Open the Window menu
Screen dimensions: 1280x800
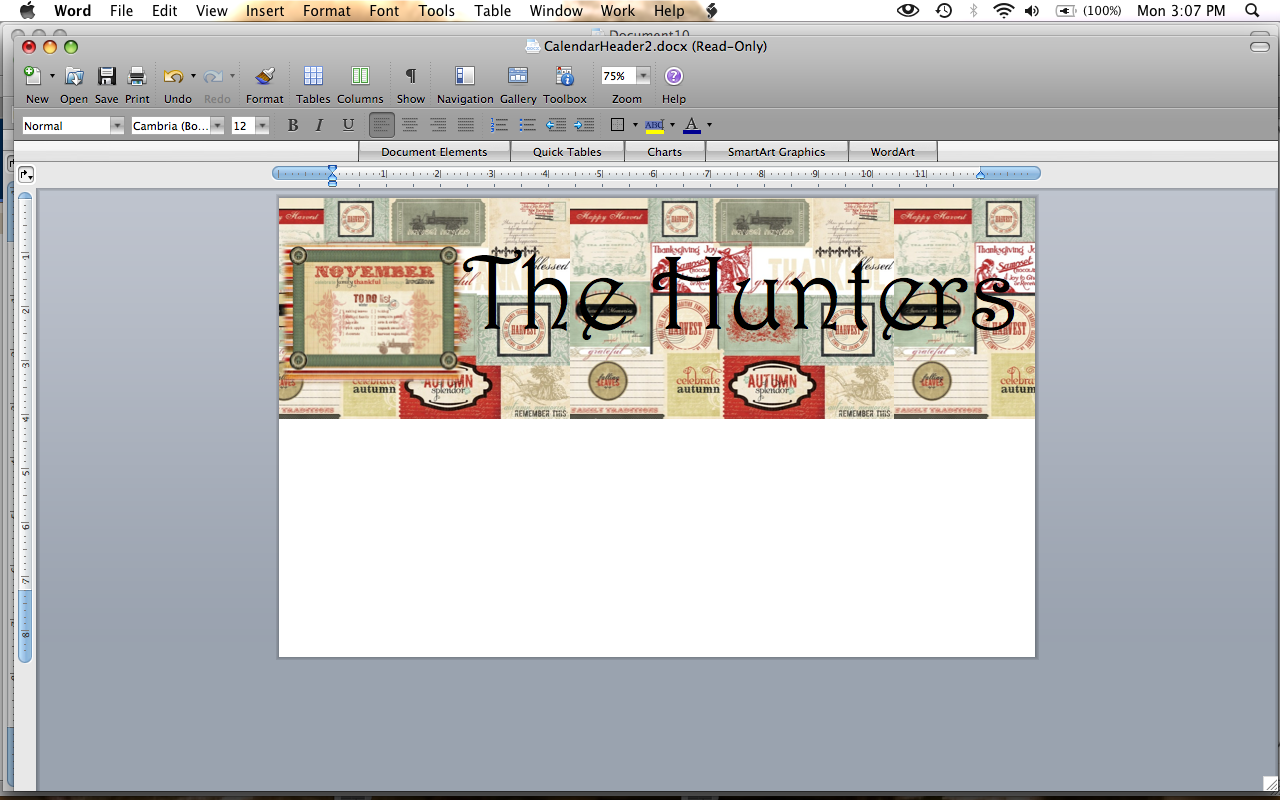(556, 11)
